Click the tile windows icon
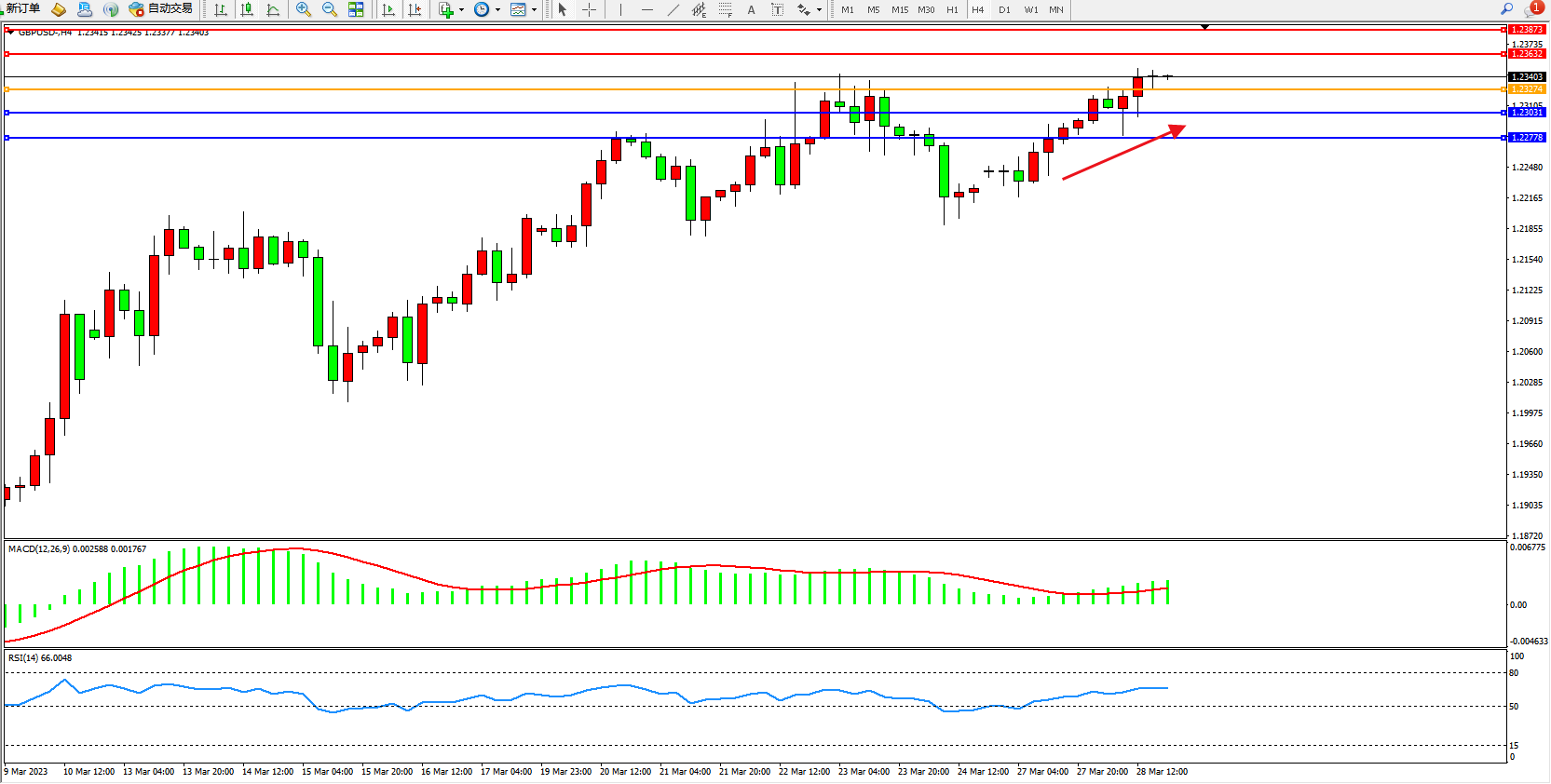The image size is (1551, 784). click(356, 9)
